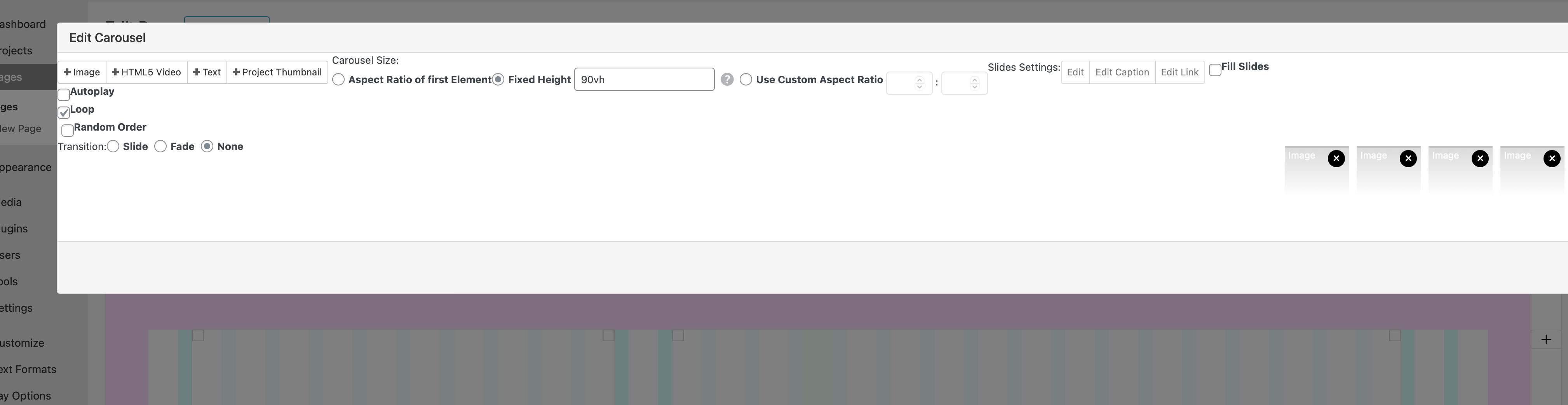The height and width of the screenshot is (405, 1568).
Task: Enable Random Order checkbox
Action: point(68,130)
